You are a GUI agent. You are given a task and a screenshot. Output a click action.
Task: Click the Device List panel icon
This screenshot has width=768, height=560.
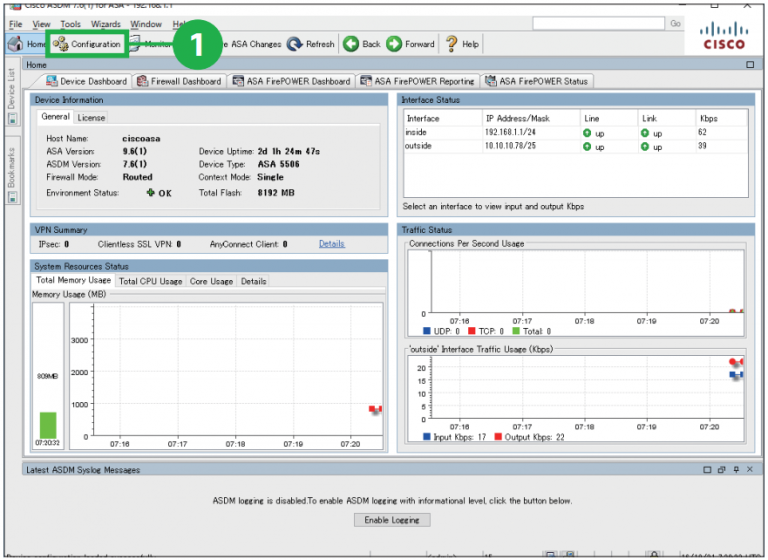[12, 119]
